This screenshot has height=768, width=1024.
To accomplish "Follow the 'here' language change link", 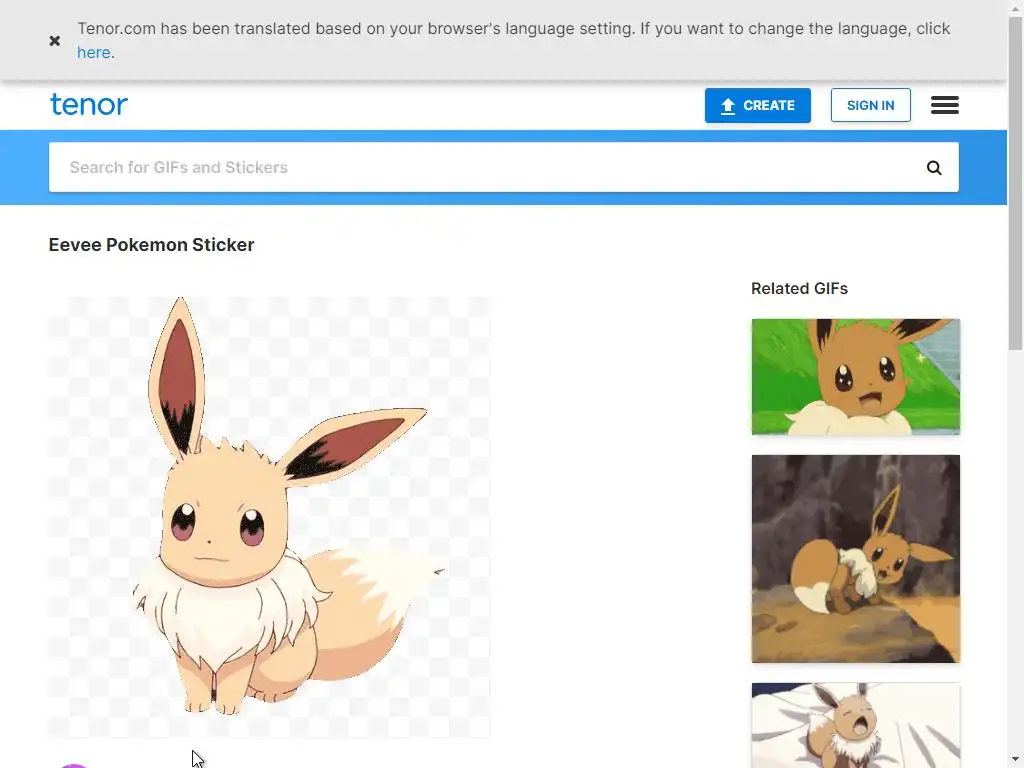I will point(93,52).
